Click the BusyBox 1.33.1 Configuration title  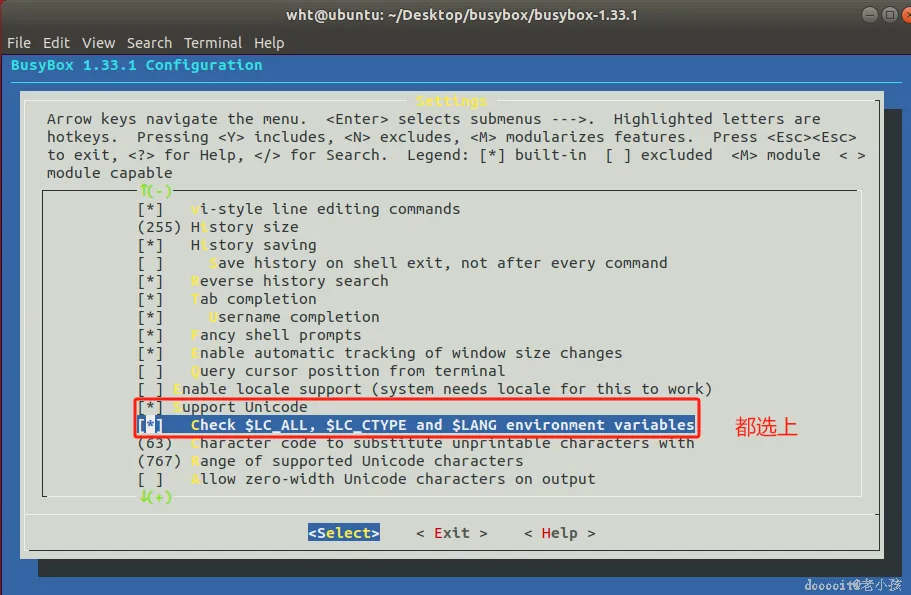137,65
